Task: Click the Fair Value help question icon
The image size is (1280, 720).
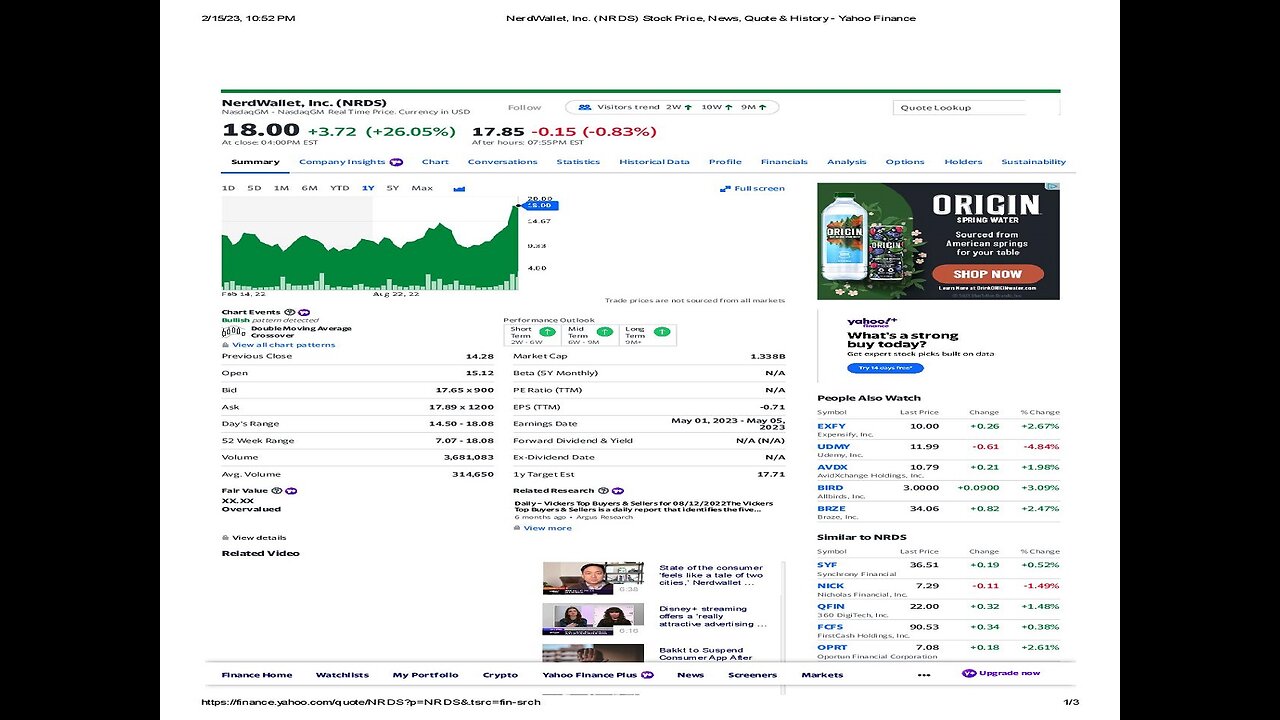Action: (x=276, y=491)
